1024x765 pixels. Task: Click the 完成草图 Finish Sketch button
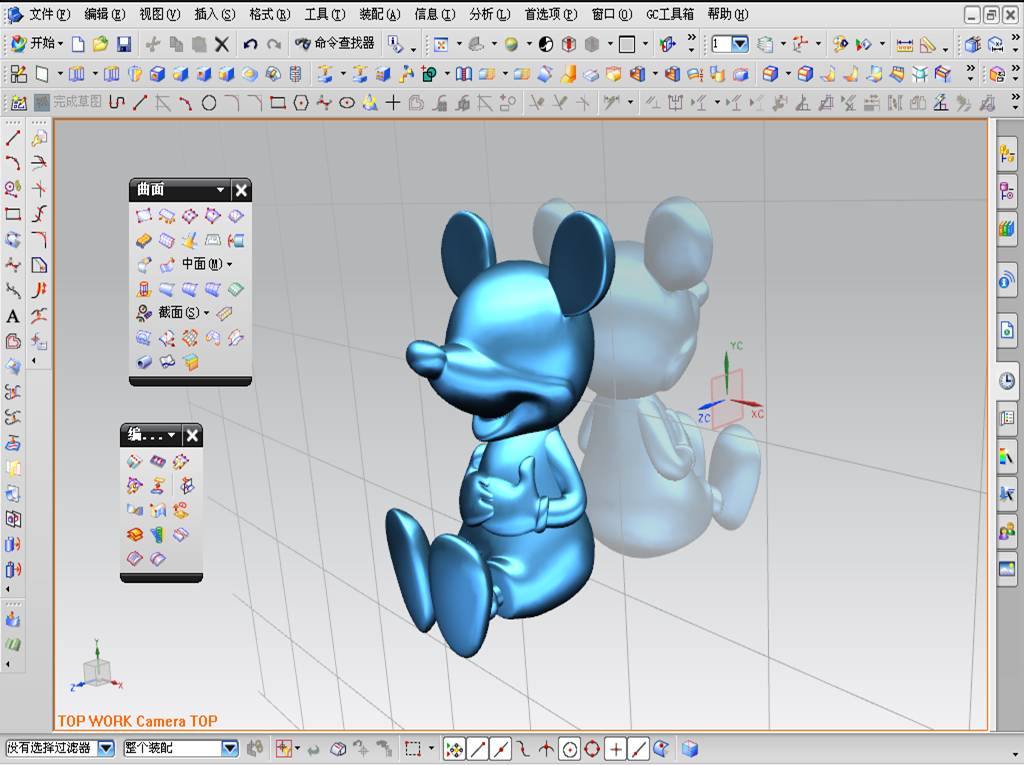coord(68,102)
